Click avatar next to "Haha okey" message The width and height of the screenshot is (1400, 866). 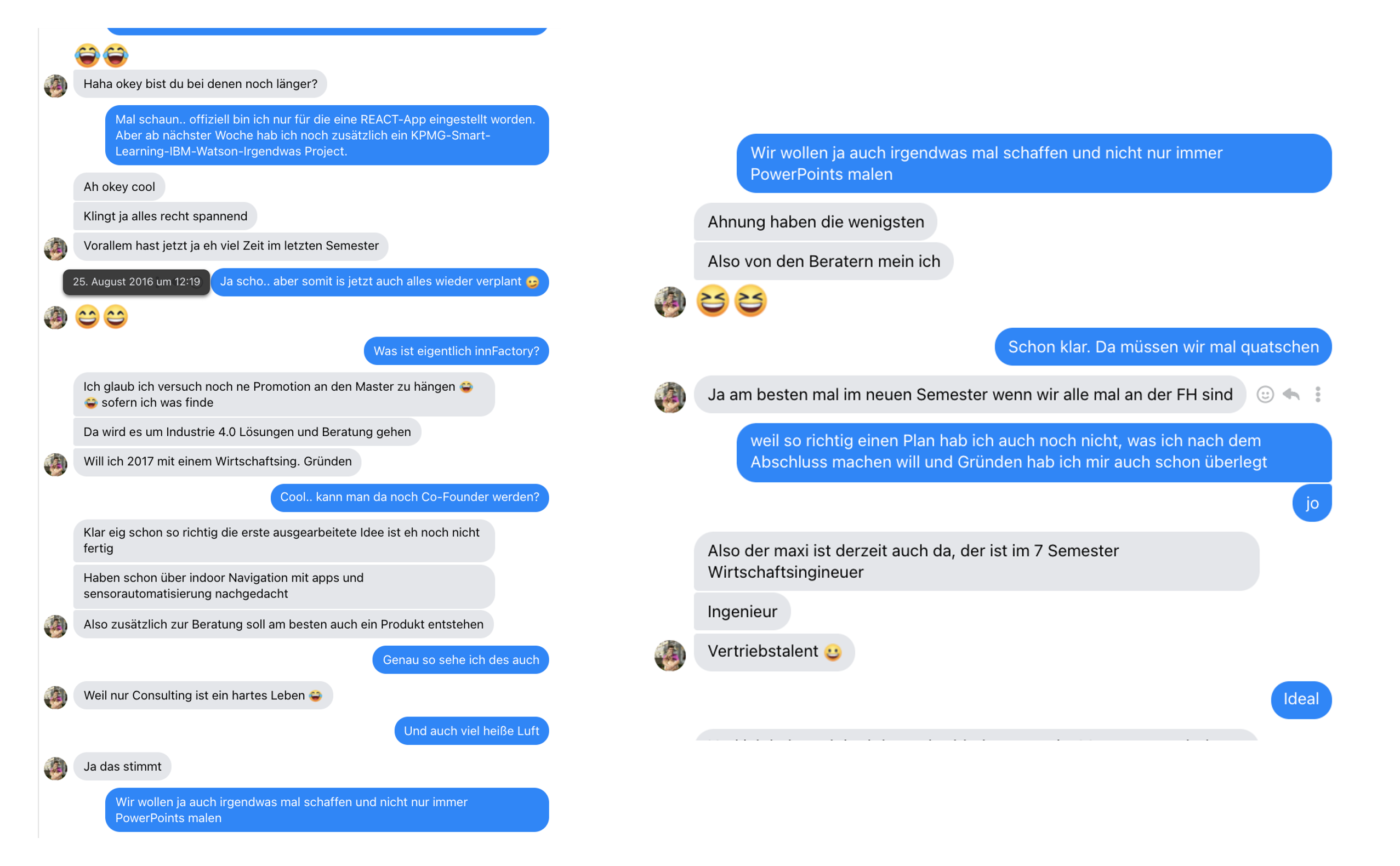[55, 86]
